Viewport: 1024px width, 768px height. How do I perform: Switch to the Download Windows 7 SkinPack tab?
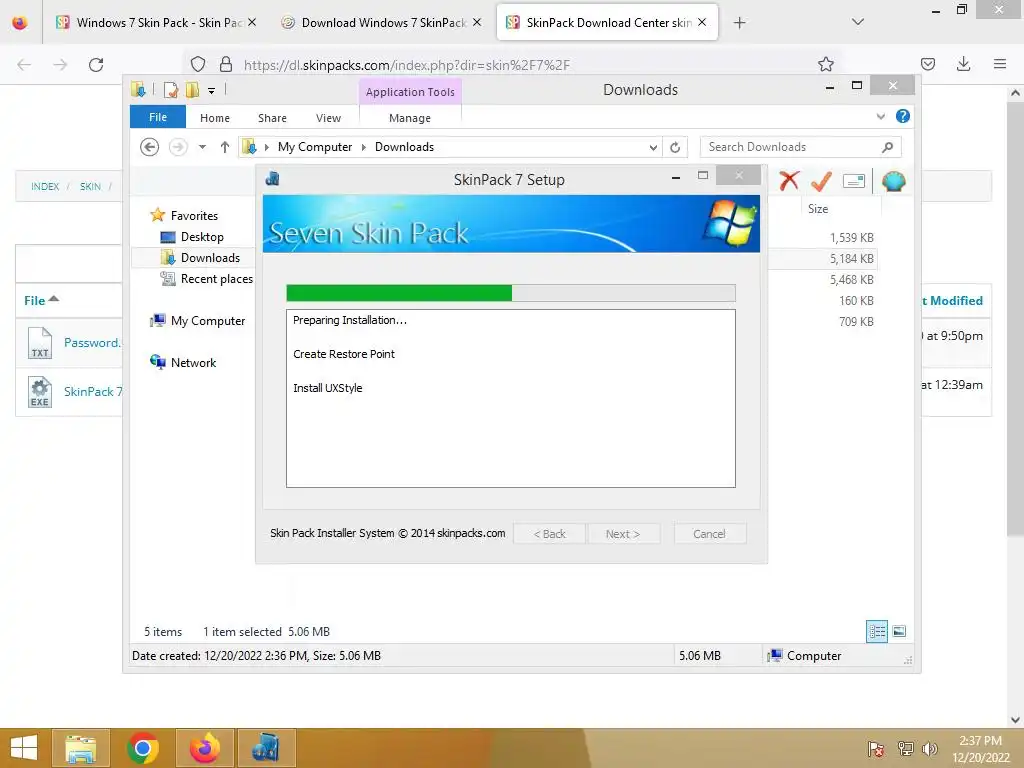[381, 23]
